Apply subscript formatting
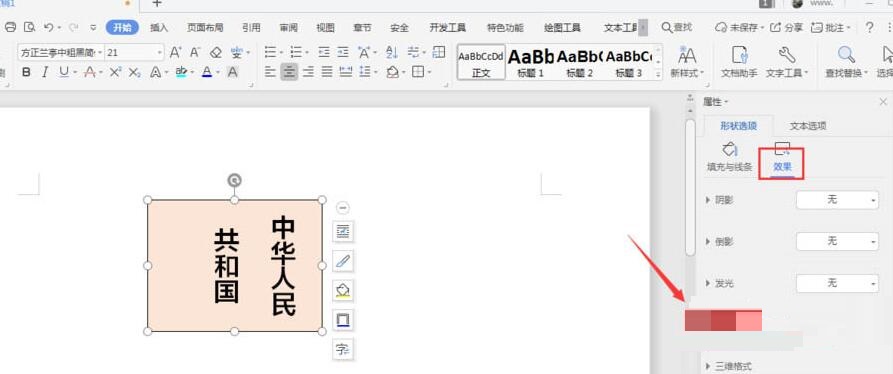The height and width of the screenshot is (374, 893). [134, 72]
